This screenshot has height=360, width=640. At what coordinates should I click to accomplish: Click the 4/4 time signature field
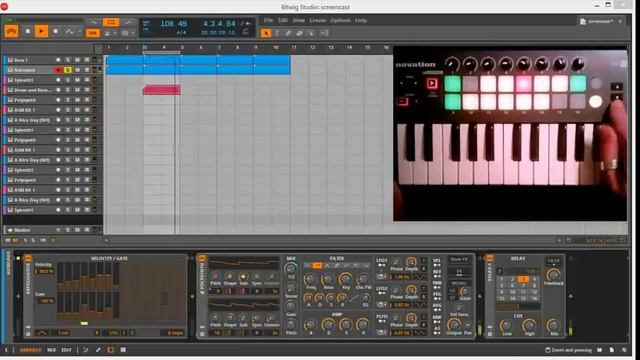181,33
